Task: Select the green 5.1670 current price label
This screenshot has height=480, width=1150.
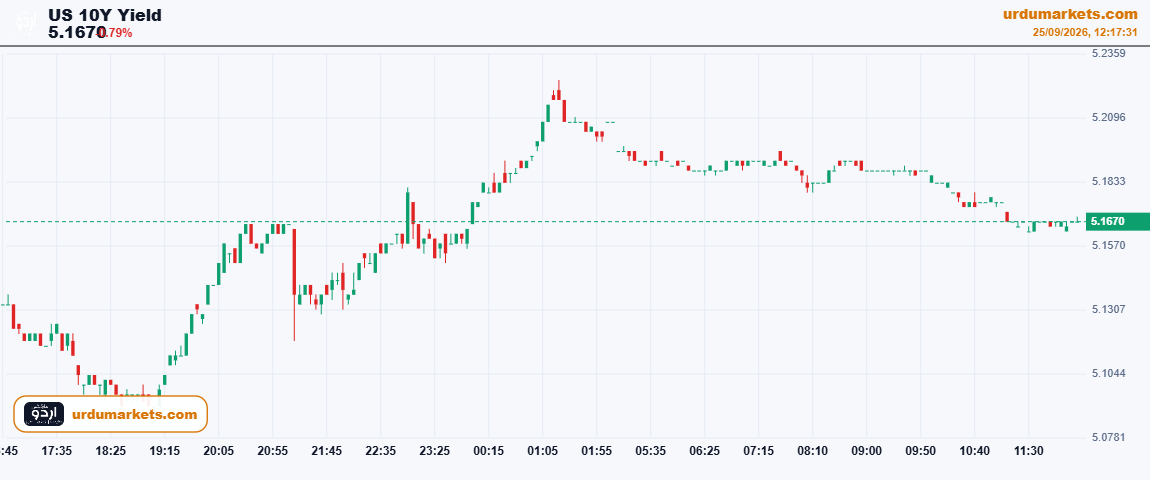Action: tap(1118, 221)
